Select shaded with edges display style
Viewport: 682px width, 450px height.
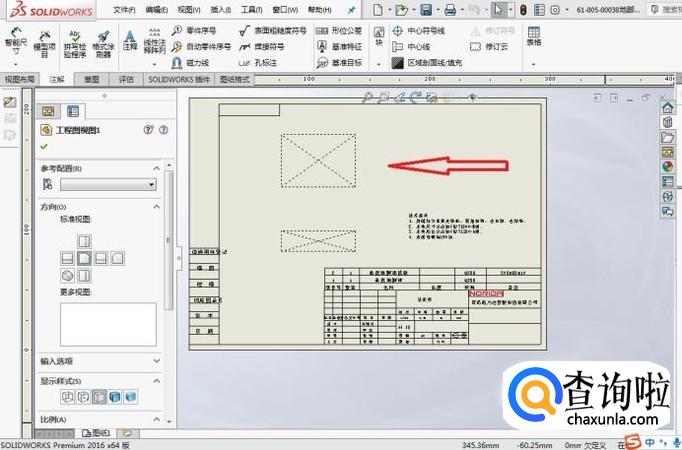[x=115, y=397]
